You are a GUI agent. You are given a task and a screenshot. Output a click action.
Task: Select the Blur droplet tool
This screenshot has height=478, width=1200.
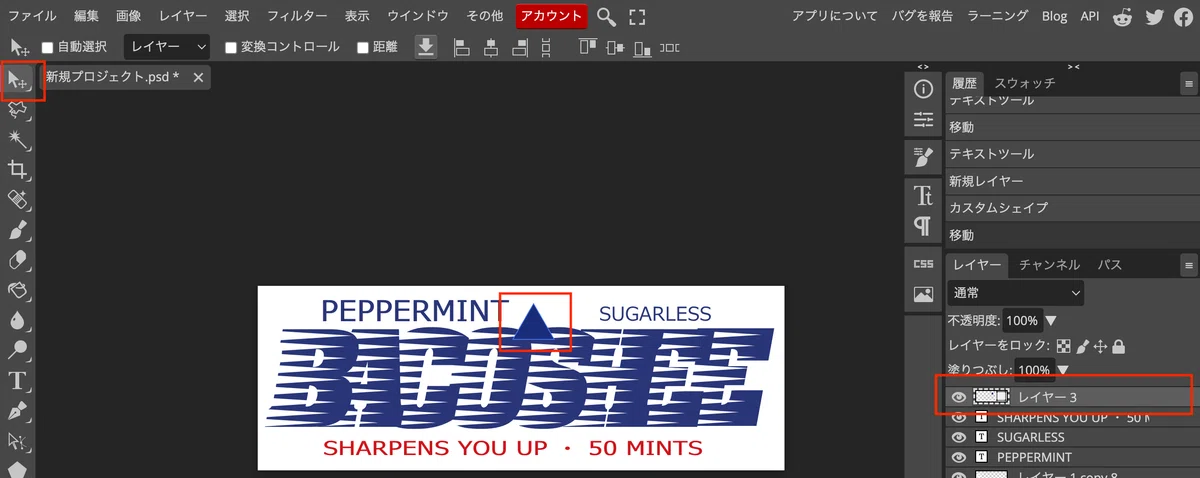[x=17, y=320]
